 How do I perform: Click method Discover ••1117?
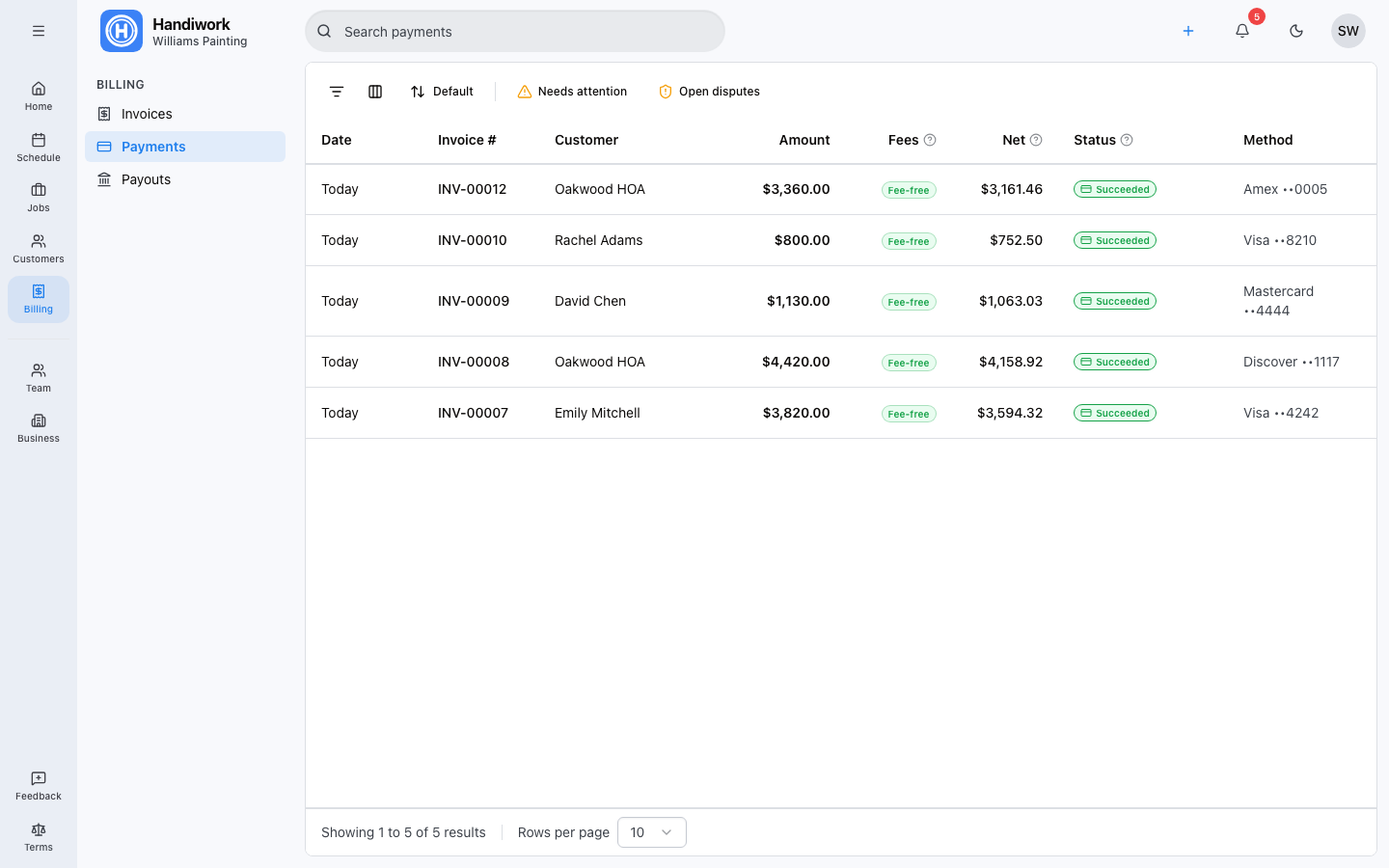point(1292,362)
